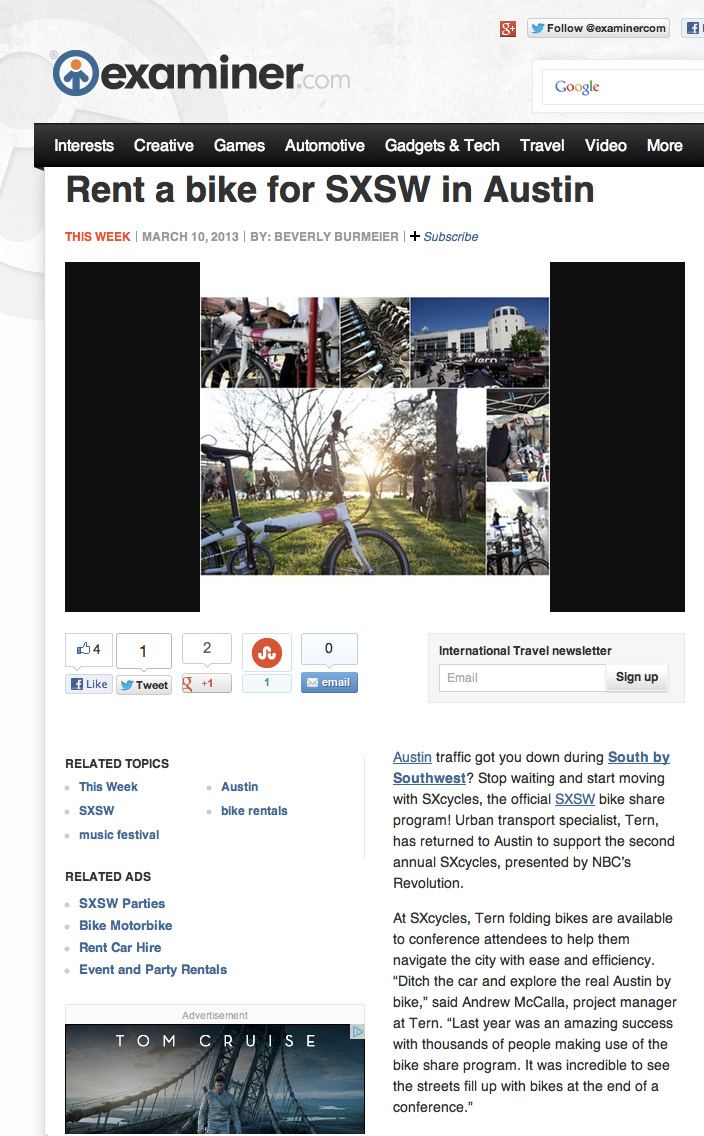Click the article title Rent a bike
Screen dimensions: 704x1136
tap(330, 190)
